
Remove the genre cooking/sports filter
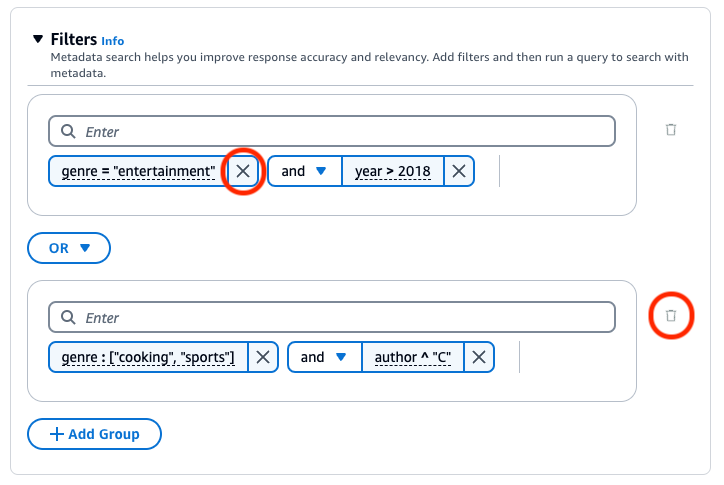coord(263,357)
